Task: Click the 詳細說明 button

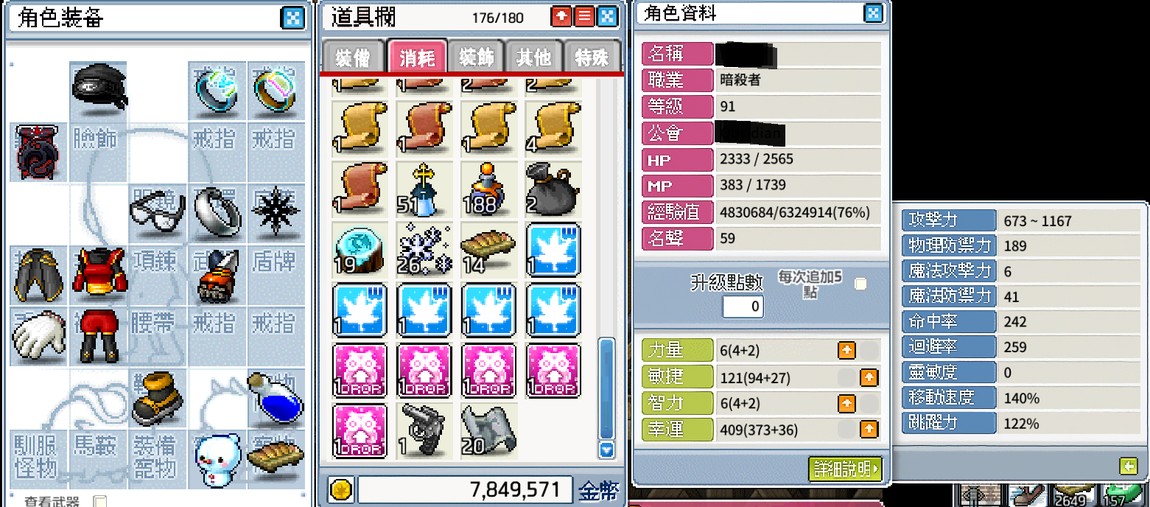Action: coord(844,469)
